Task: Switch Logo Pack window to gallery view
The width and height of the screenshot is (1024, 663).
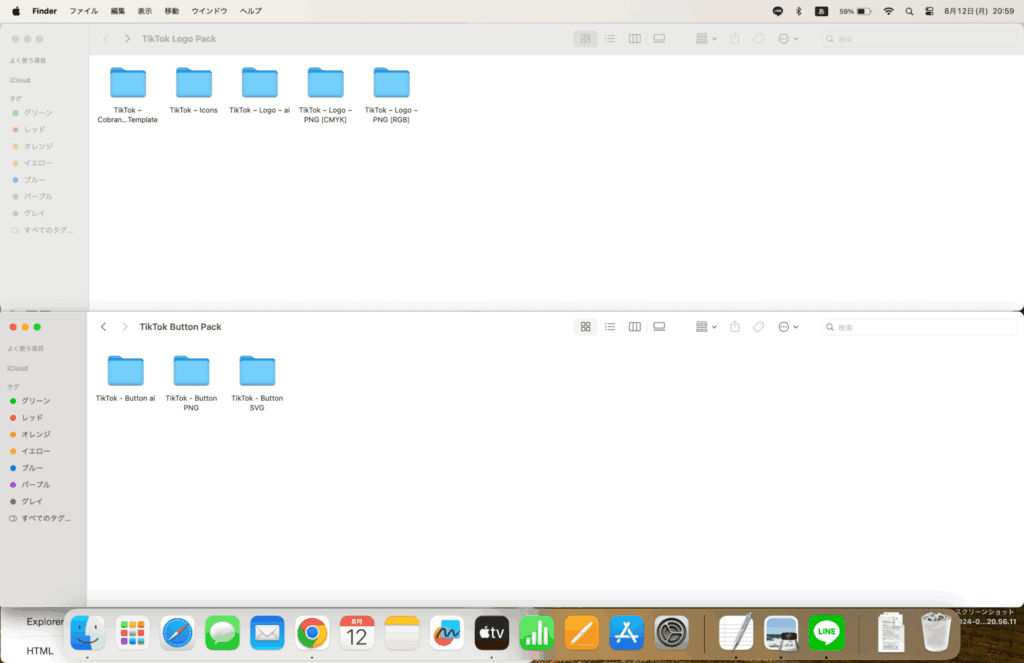Action: pos(659,39)
